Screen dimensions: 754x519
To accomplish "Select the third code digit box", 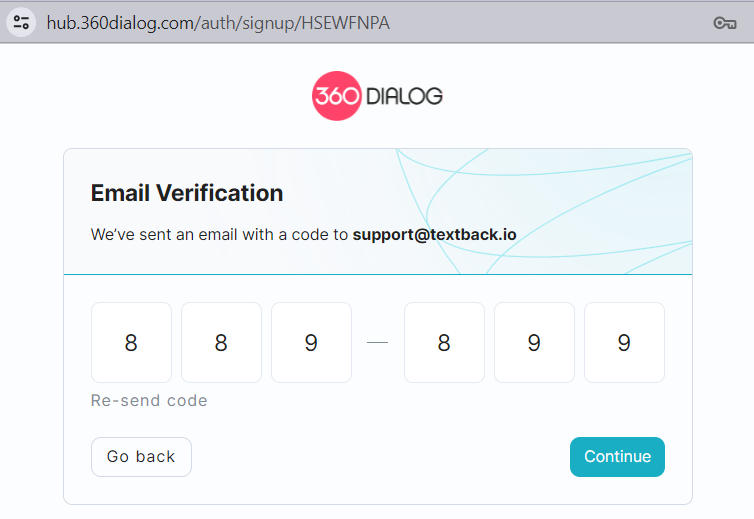I will (311, 342).
